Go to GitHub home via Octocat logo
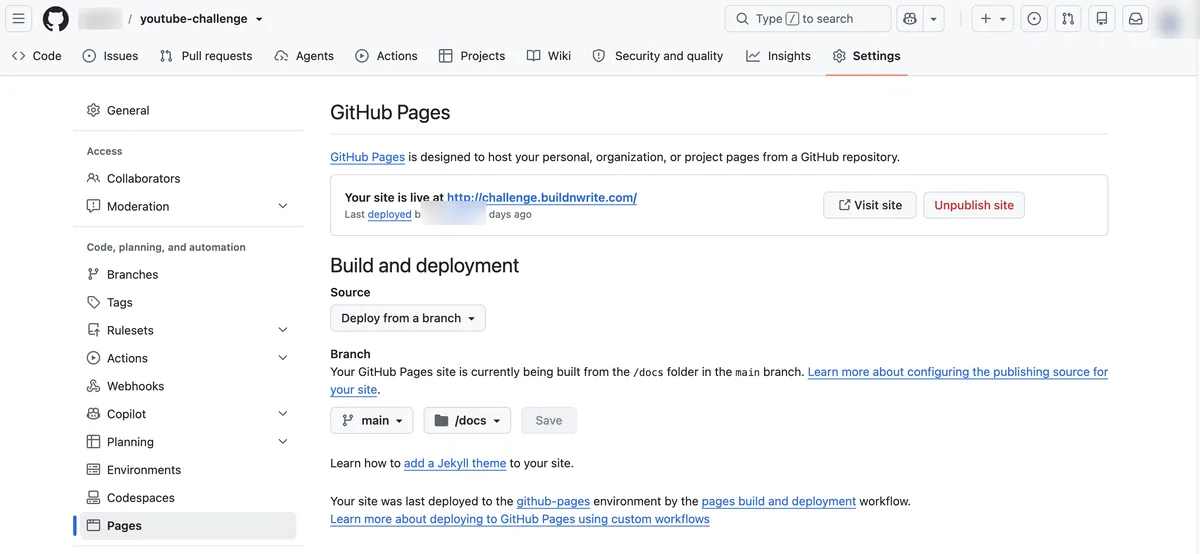1200x554 pixels. click(56, 19)
